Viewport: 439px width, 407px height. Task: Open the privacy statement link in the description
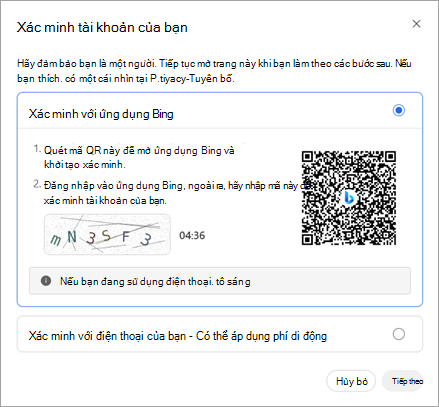coord(192,79)
